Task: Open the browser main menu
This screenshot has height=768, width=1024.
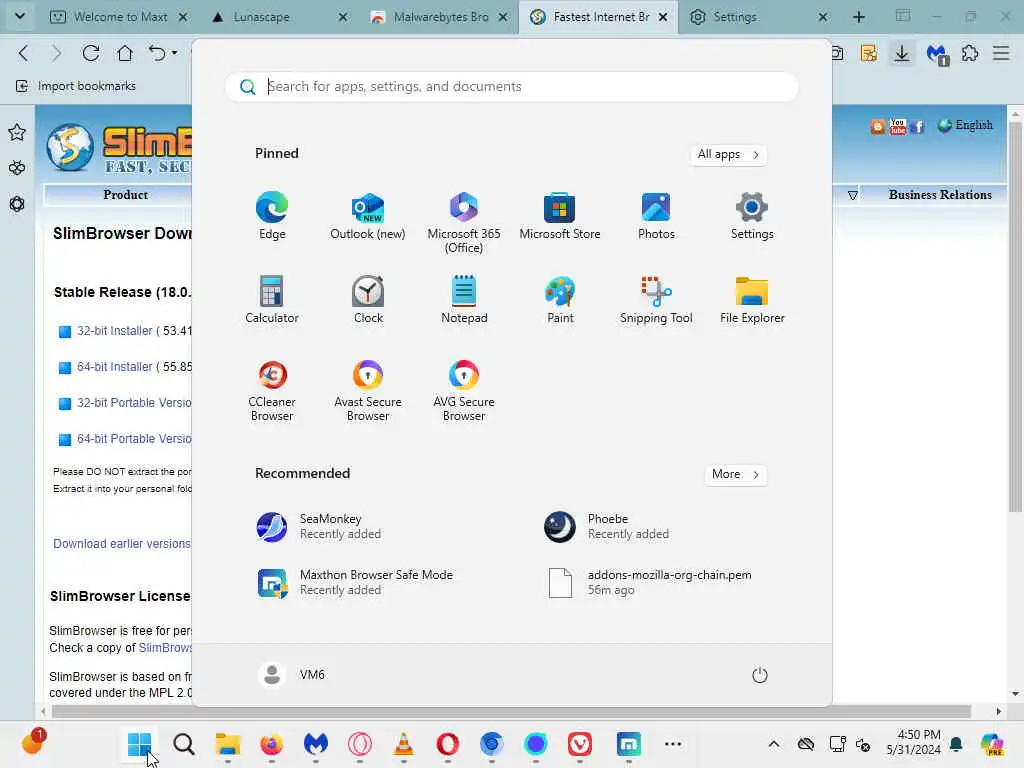Action: click(x=1001, y=53)
